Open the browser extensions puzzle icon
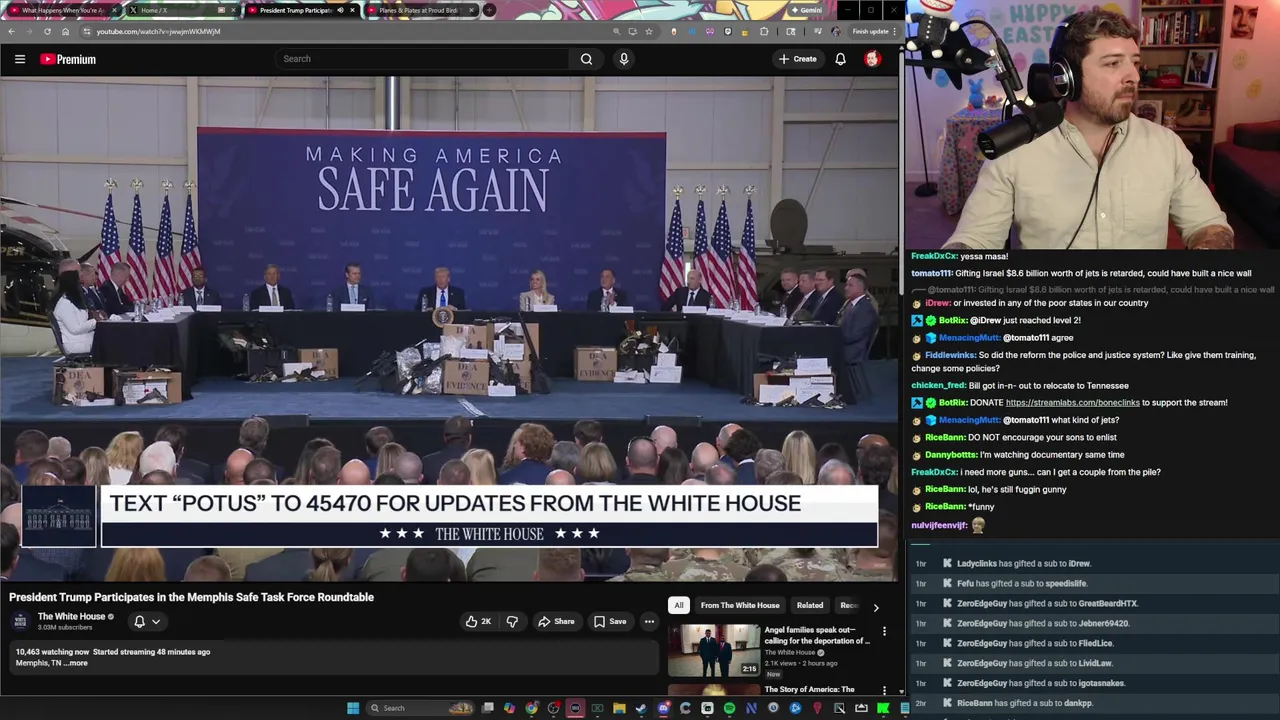Image resolution: width=1280 pixels, height=720 pixels. click(x=764, y=31)
